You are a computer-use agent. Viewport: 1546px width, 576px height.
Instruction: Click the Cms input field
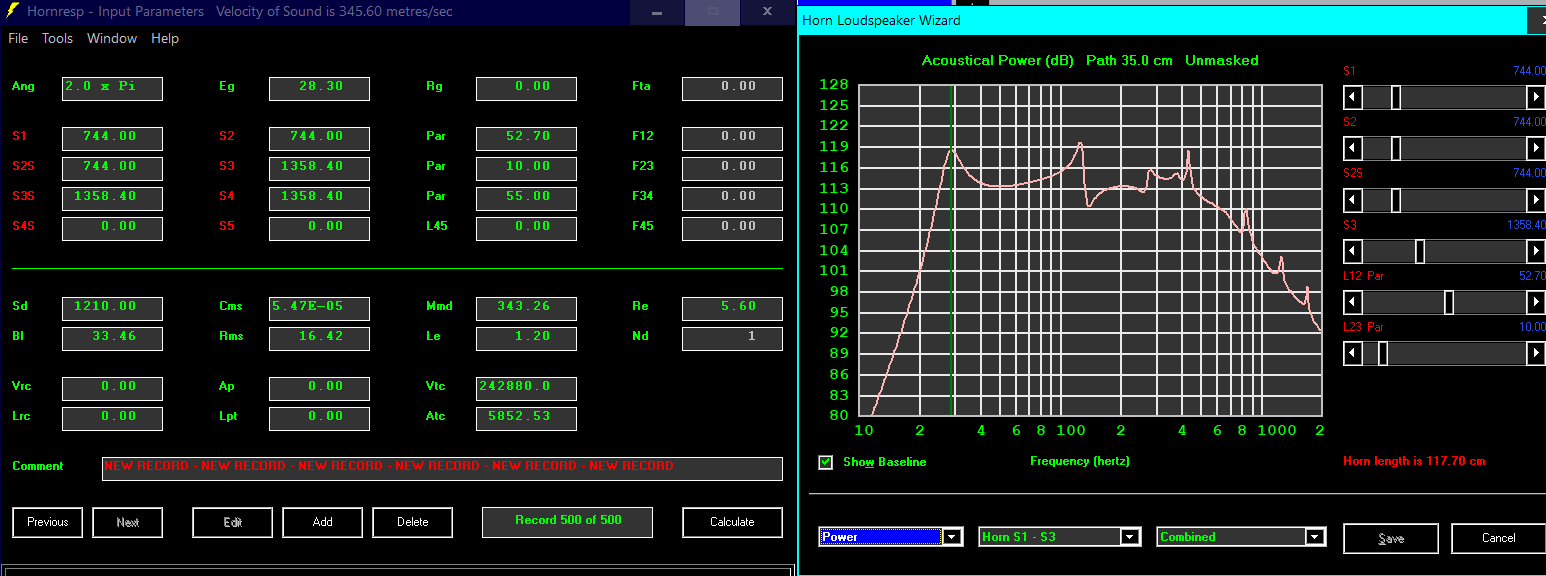tap(319, 308)
